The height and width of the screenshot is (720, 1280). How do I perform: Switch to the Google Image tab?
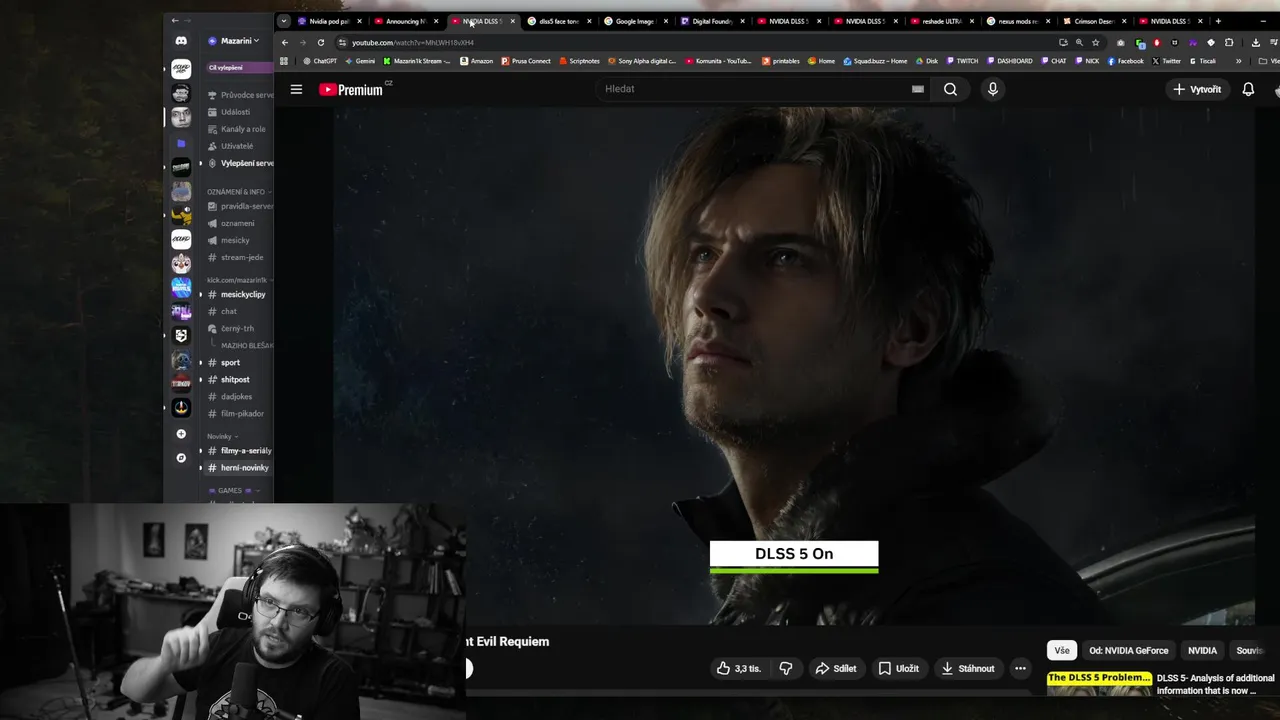(x=635, y=21)
